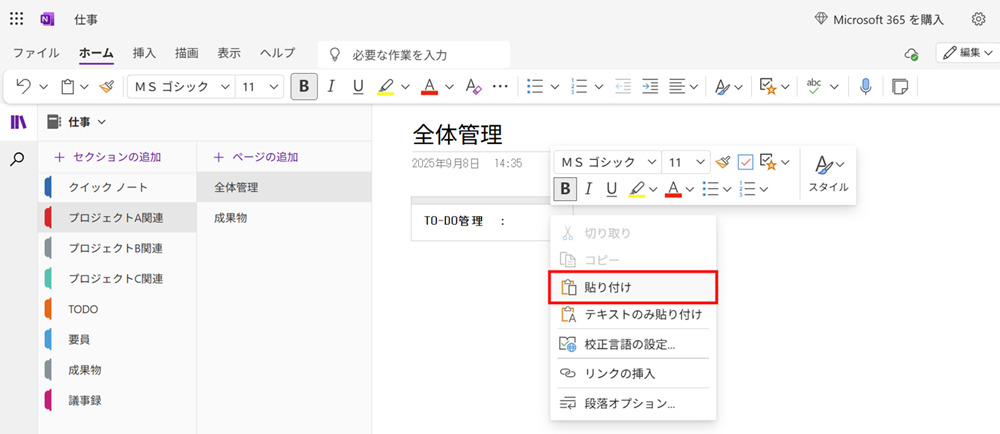1000x434 pixels.
Task: Click the spelling check abc icon
Action: tap(814, 86)
